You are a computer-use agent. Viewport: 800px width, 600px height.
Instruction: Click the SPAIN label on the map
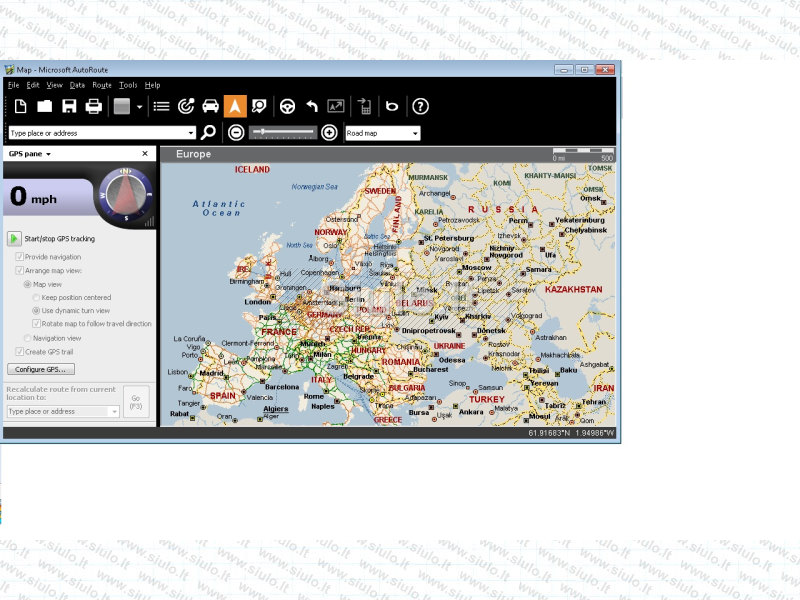pos(222,395)
